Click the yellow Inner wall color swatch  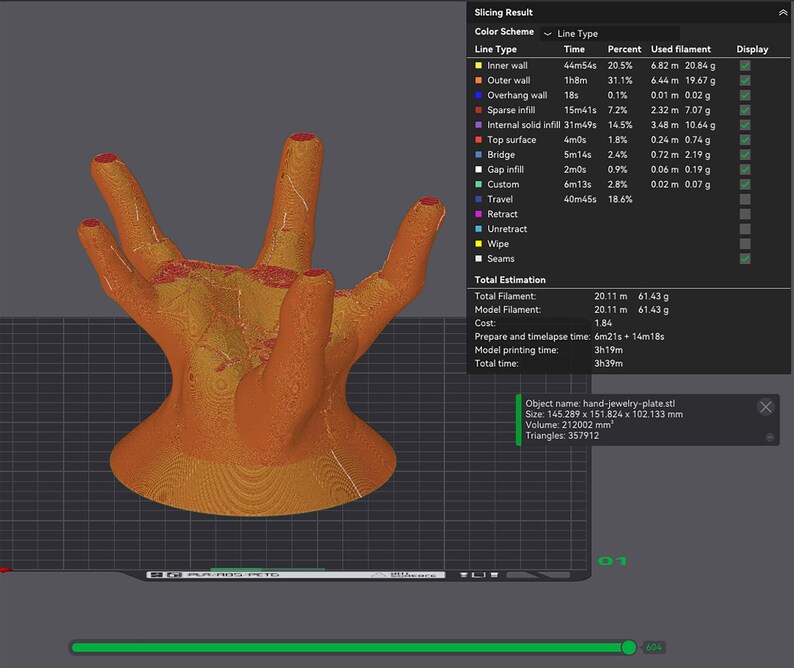tap(479, 65)
